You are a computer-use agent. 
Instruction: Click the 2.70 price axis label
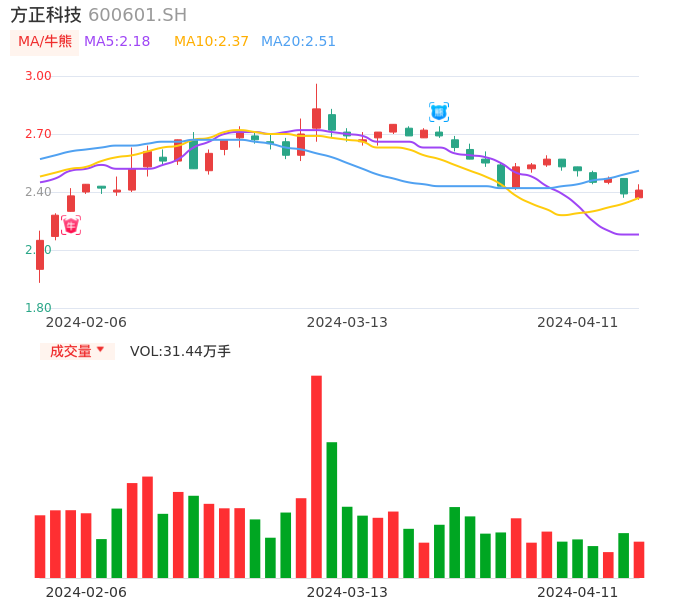pos(38,134)
